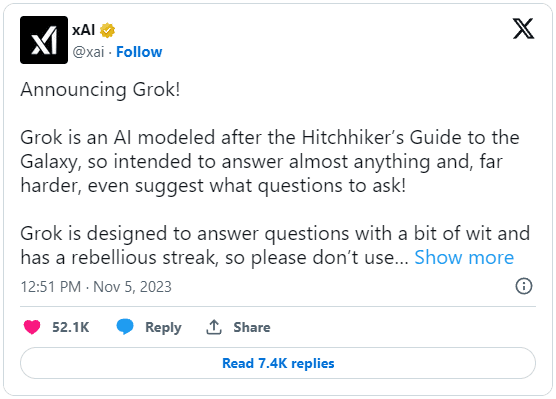Click the gold verified badge

[x=107, y=31]
